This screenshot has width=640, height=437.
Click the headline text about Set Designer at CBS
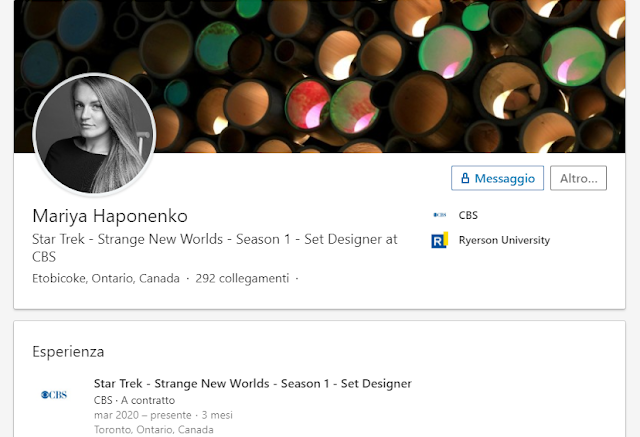pos(215,248)
